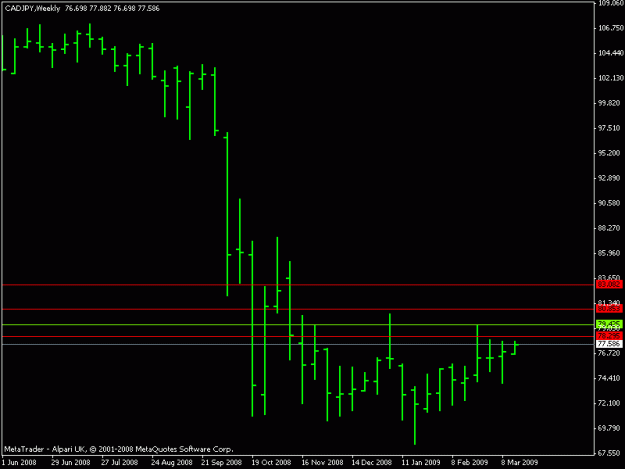This screenshot has width=625, height=469.
Task: Click the most recent weekly bar on the chart
Action: 515,348
